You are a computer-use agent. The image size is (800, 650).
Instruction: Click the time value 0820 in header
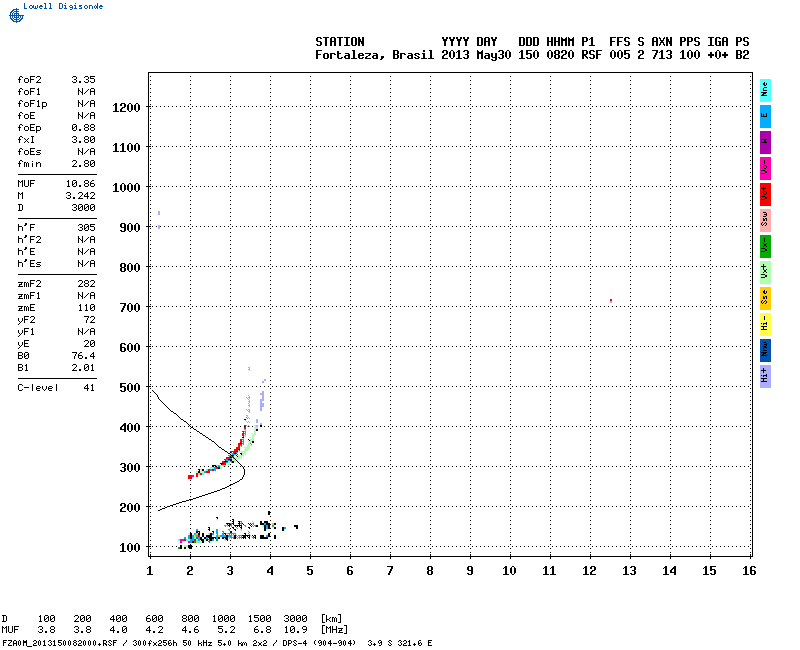(x=560, y=55)
